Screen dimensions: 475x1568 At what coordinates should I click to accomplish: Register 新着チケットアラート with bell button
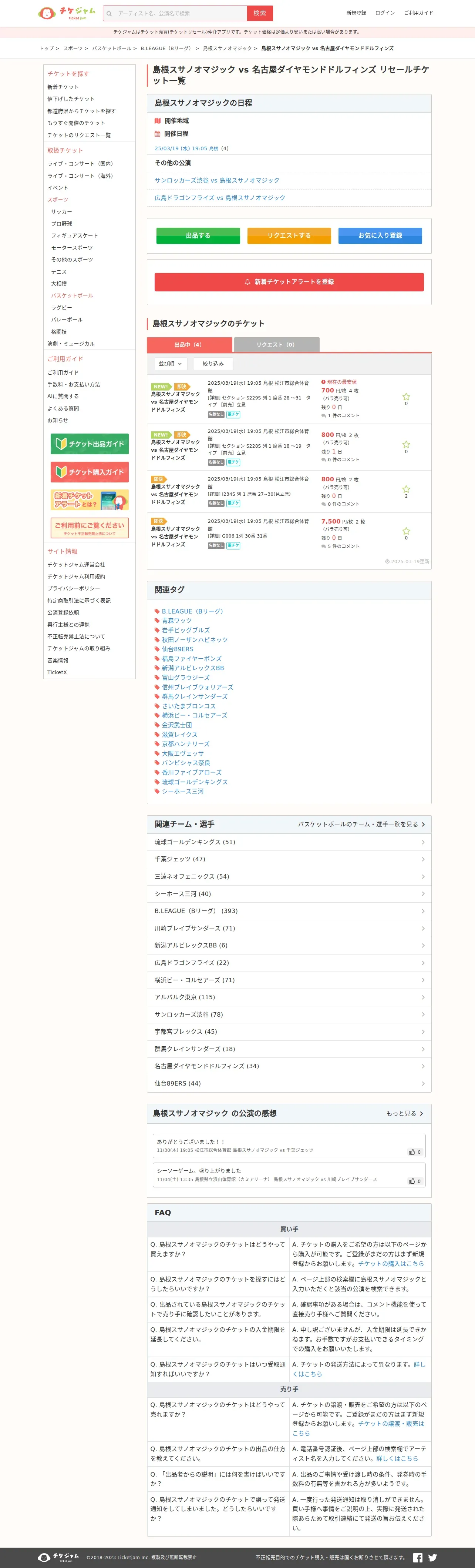pyautogui.click(x=289, y=282)
